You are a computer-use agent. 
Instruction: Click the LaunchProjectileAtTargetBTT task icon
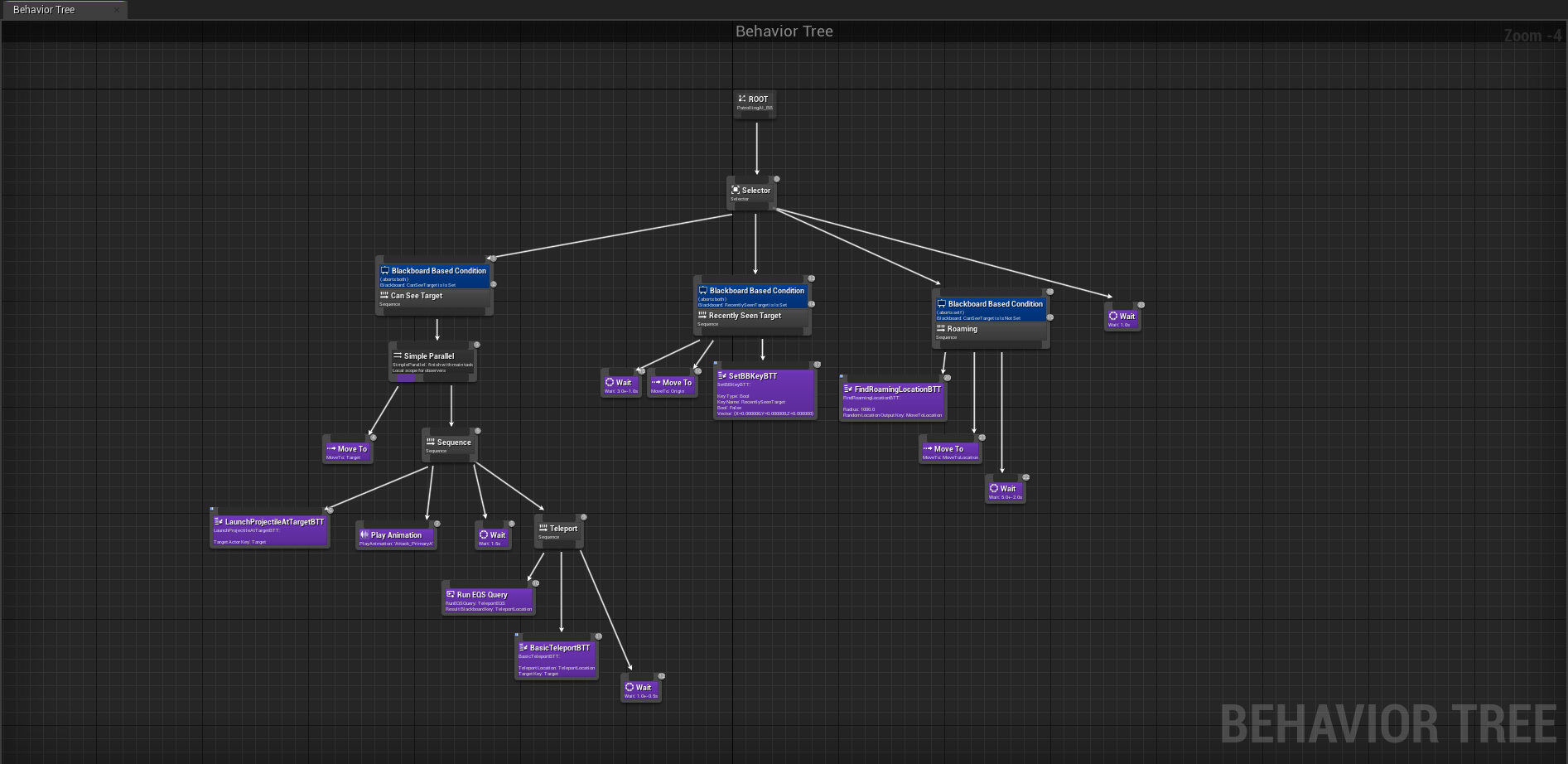219,521
